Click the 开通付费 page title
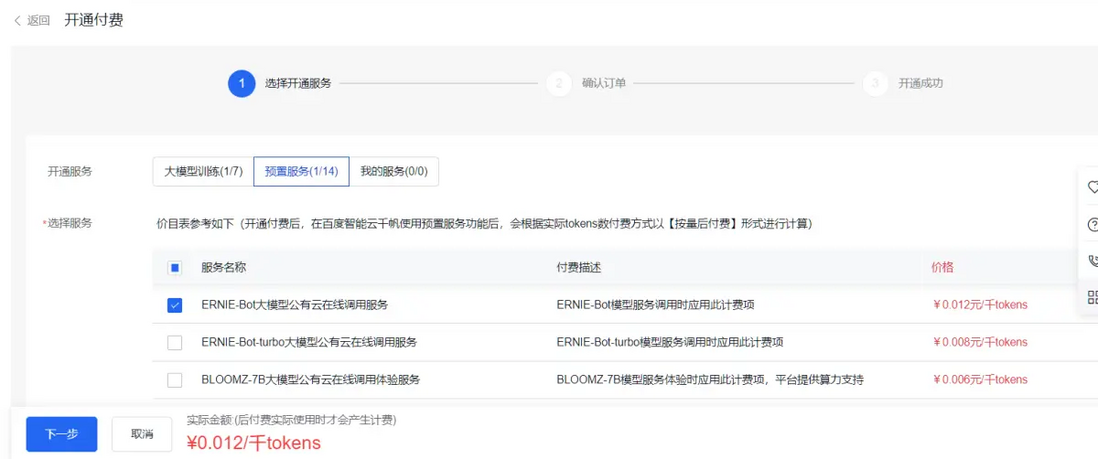Viewport: 1098px width, 459px height. [x=94, y=20]
